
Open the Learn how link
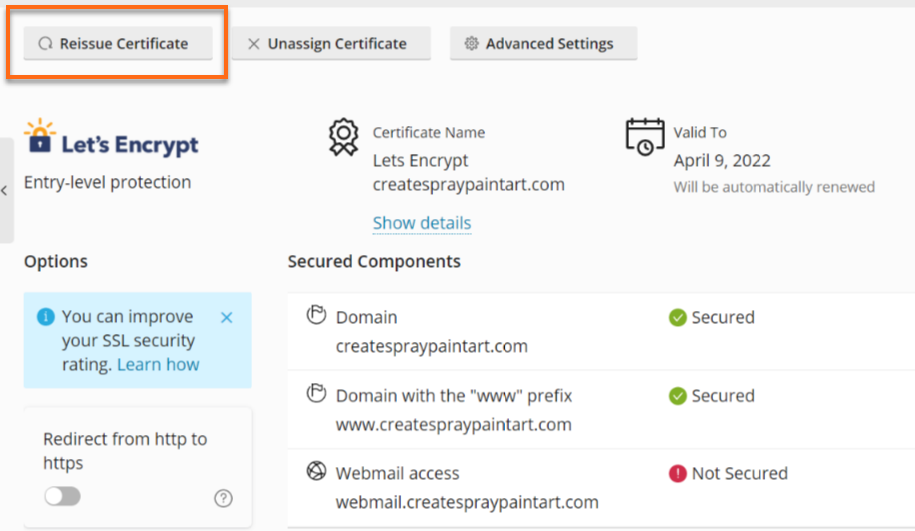coord(158,365)
